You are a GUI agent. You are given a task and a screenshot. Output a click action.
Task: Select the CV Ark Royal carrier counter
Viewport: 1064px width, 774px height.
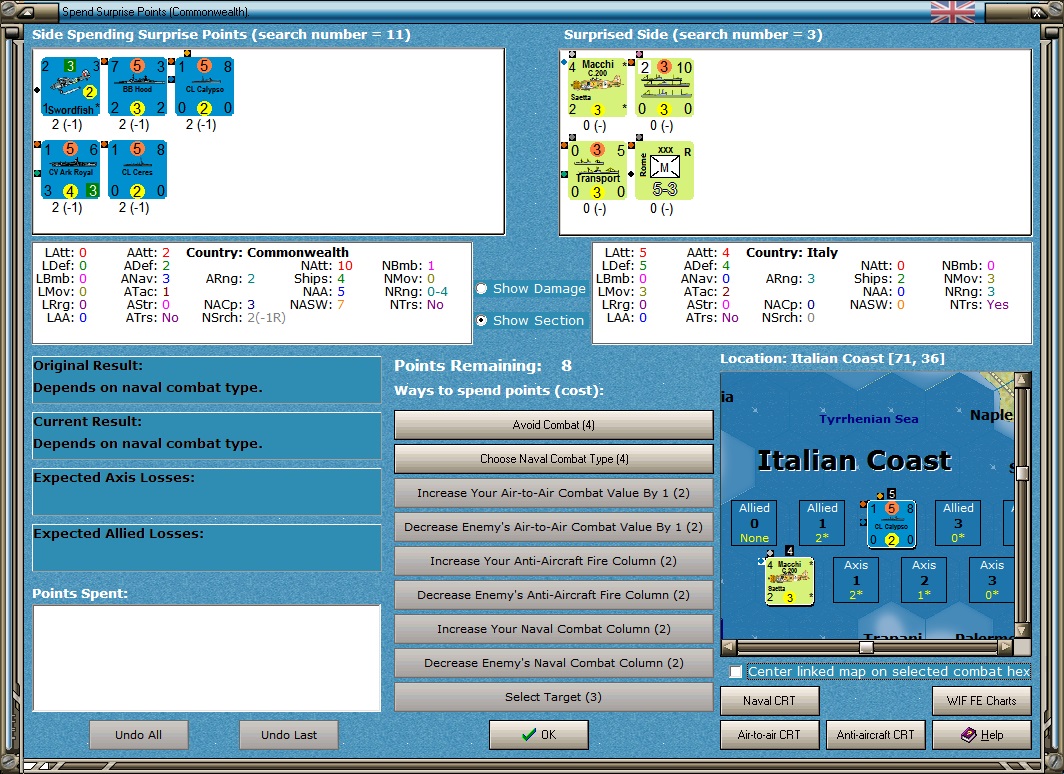tap(70, 170)
